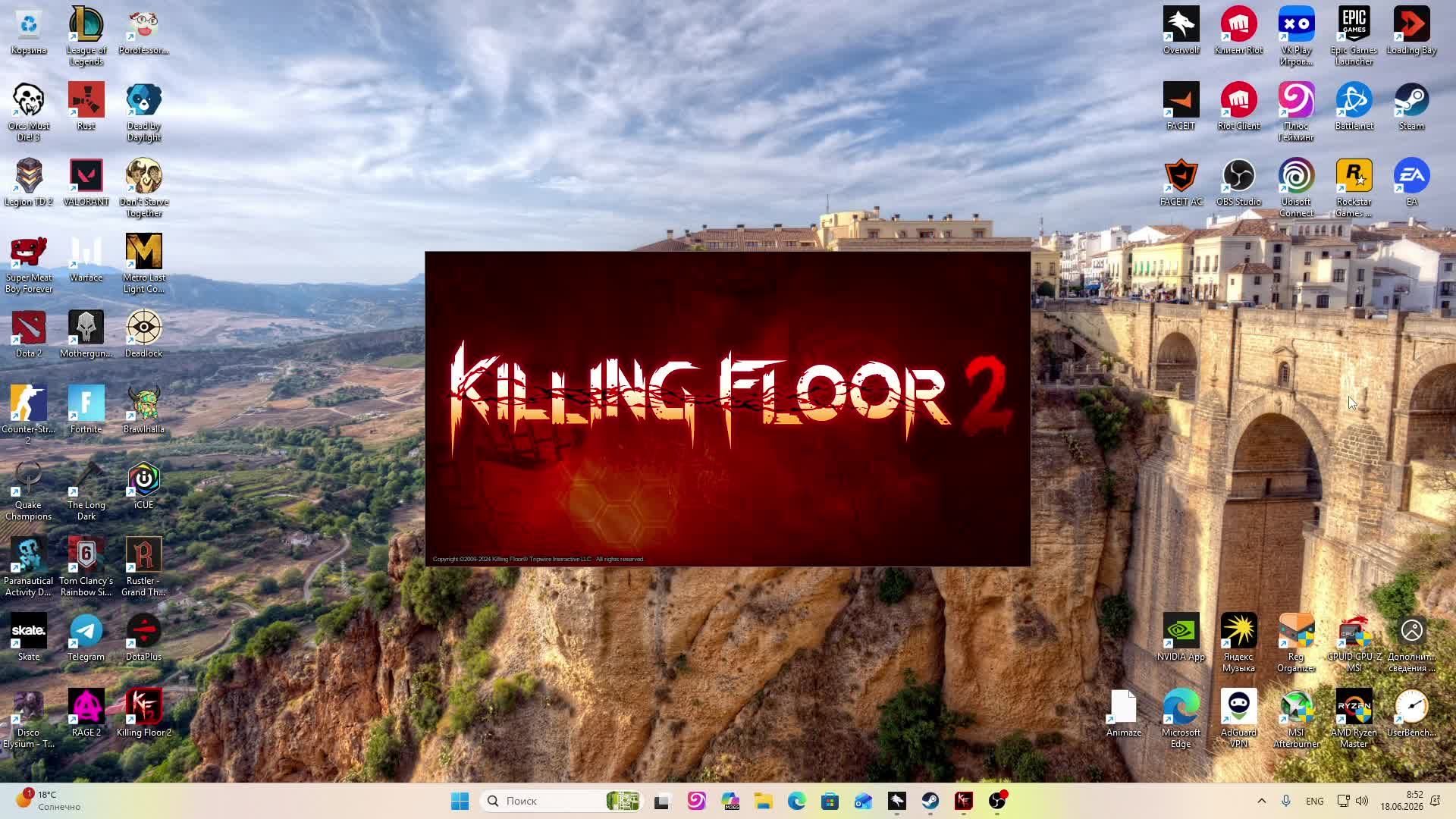1456x819 pixels.
Task: Select the NVIDIA App desktop shortcut
Action: point(1181,637)
